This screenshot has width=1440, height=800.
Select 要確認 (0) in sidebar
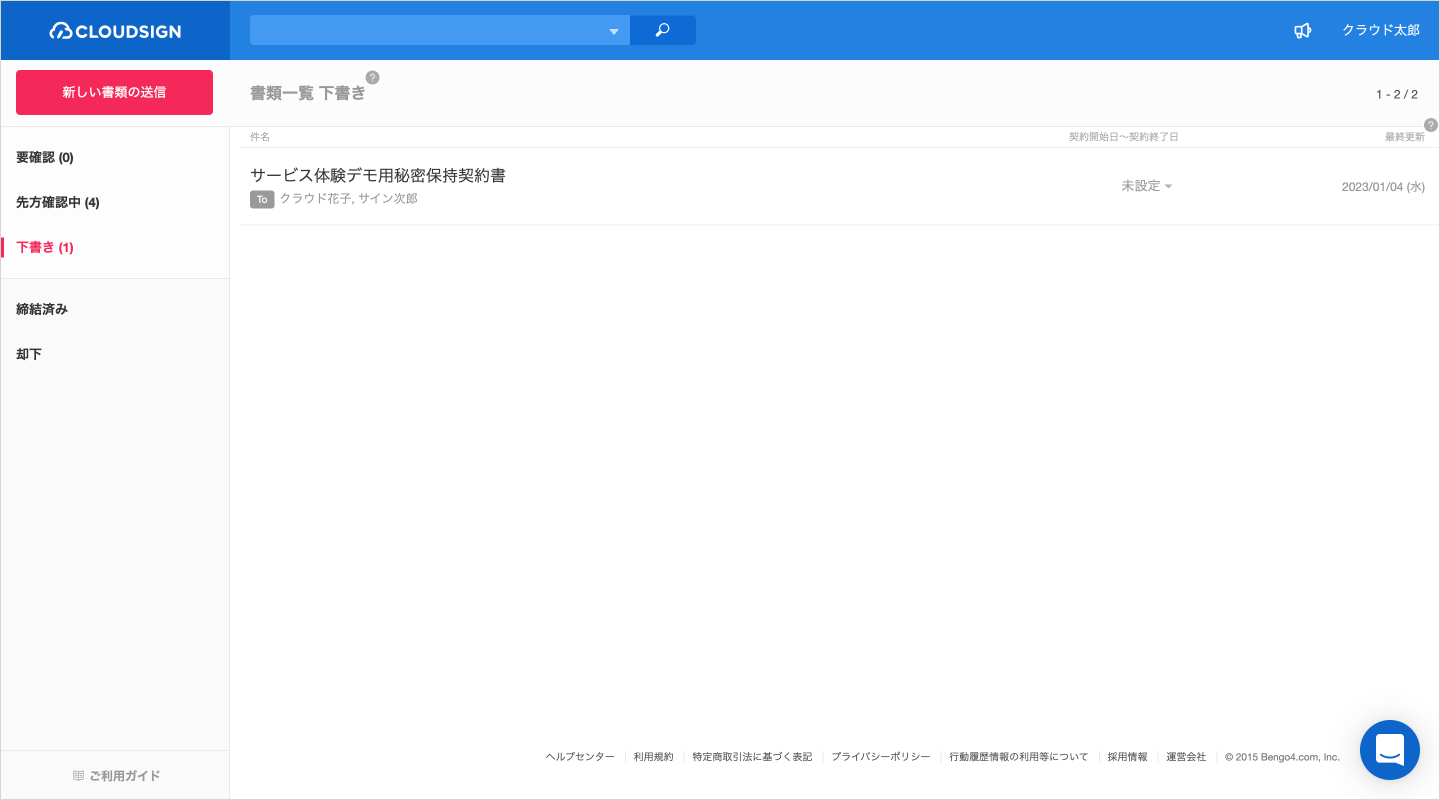click(x=45, y=158)
